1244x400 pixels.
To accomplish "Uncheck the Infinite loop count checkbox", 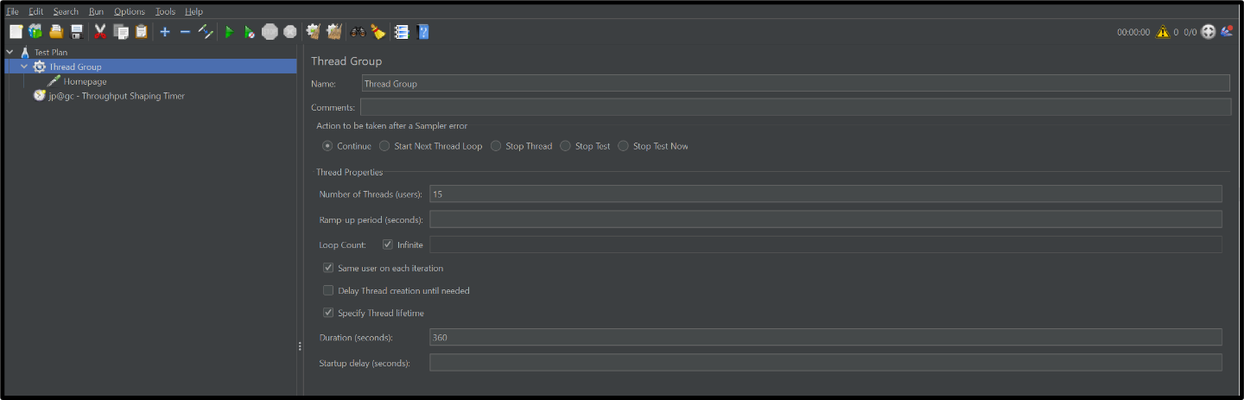I will (x=388, y=244).
